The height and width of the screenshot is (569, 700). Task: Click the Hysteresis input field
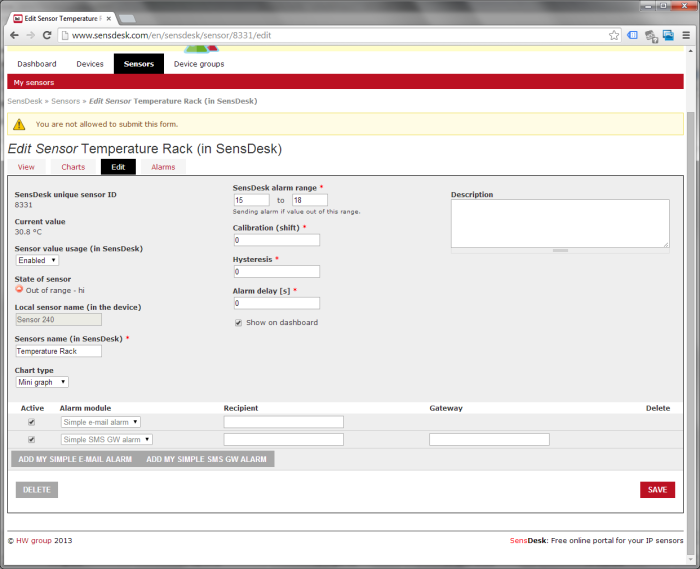point(276,271)
